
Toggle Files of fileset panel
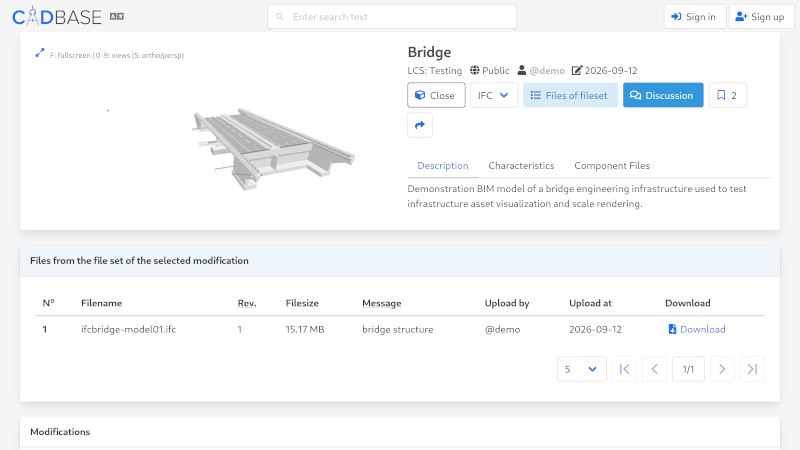click(570, 95)
